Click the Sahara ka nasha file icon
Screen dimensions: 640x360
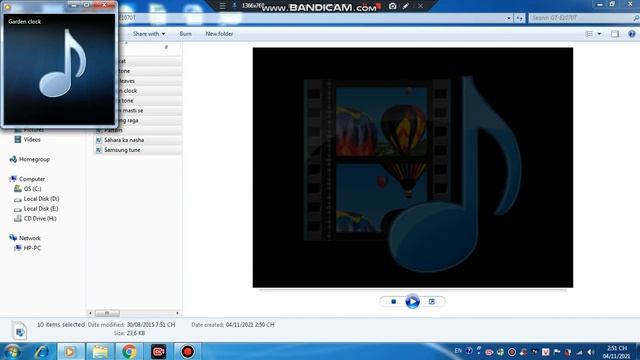point(99,140)
